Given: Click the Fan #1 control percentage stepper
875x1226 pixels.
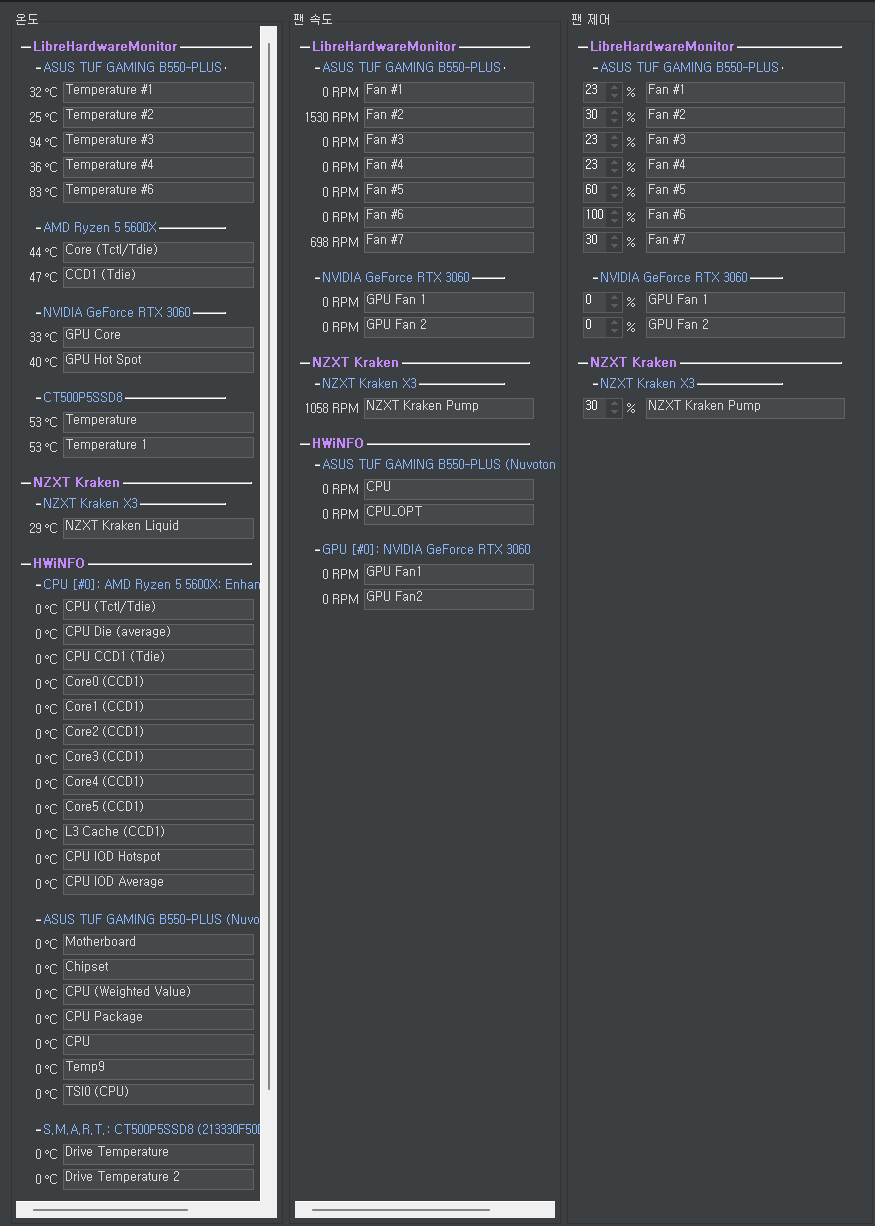Looking at the screenshot, I should pos(603,92).
